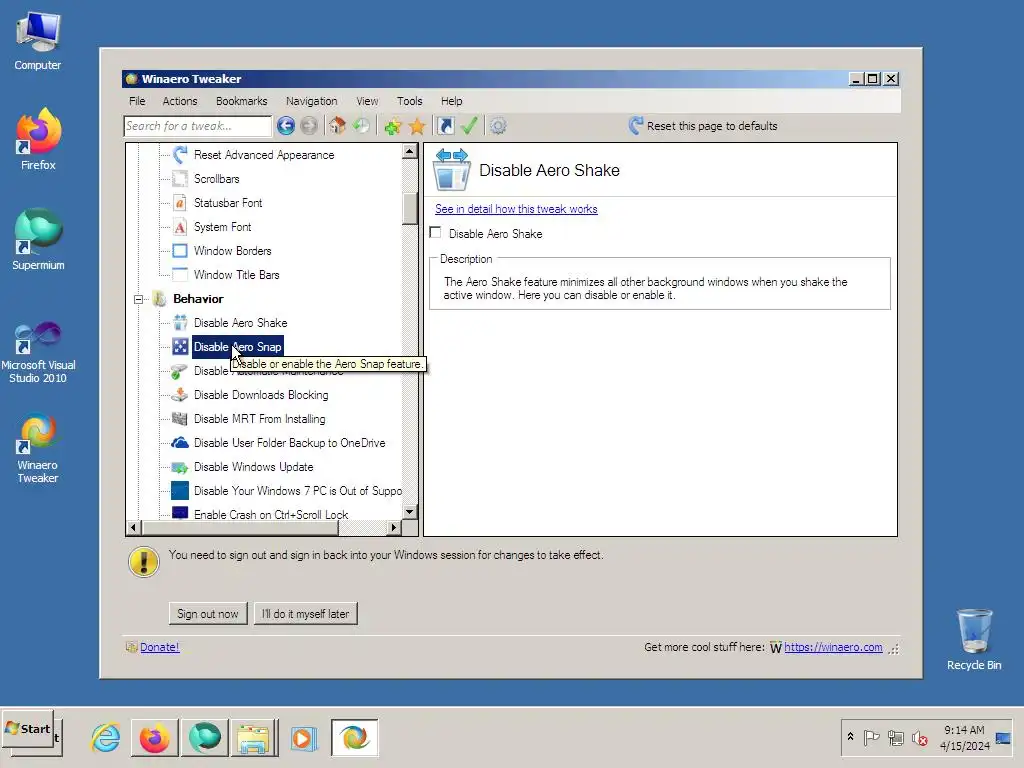Click the tree scrollbar up arrow
Viewport: 1024px width, 768px height.
tap(409, 152)
